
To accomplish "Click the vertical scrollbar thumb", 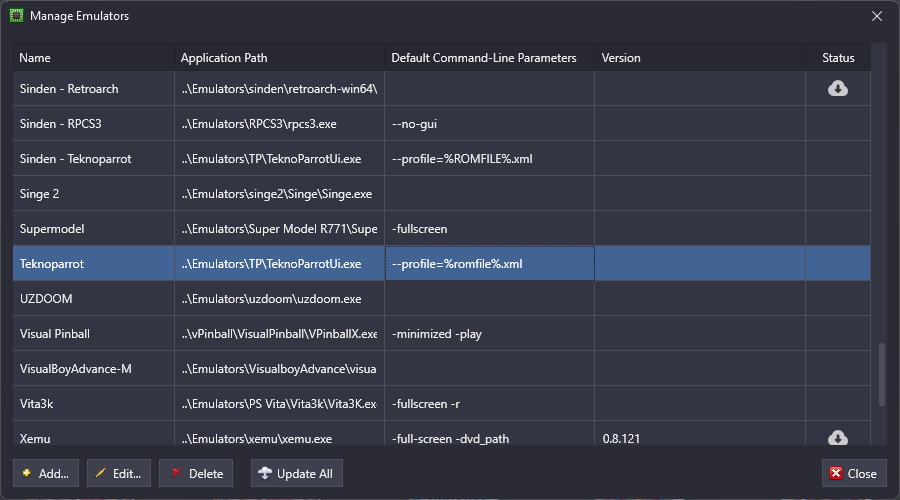I will pos(881,375).
